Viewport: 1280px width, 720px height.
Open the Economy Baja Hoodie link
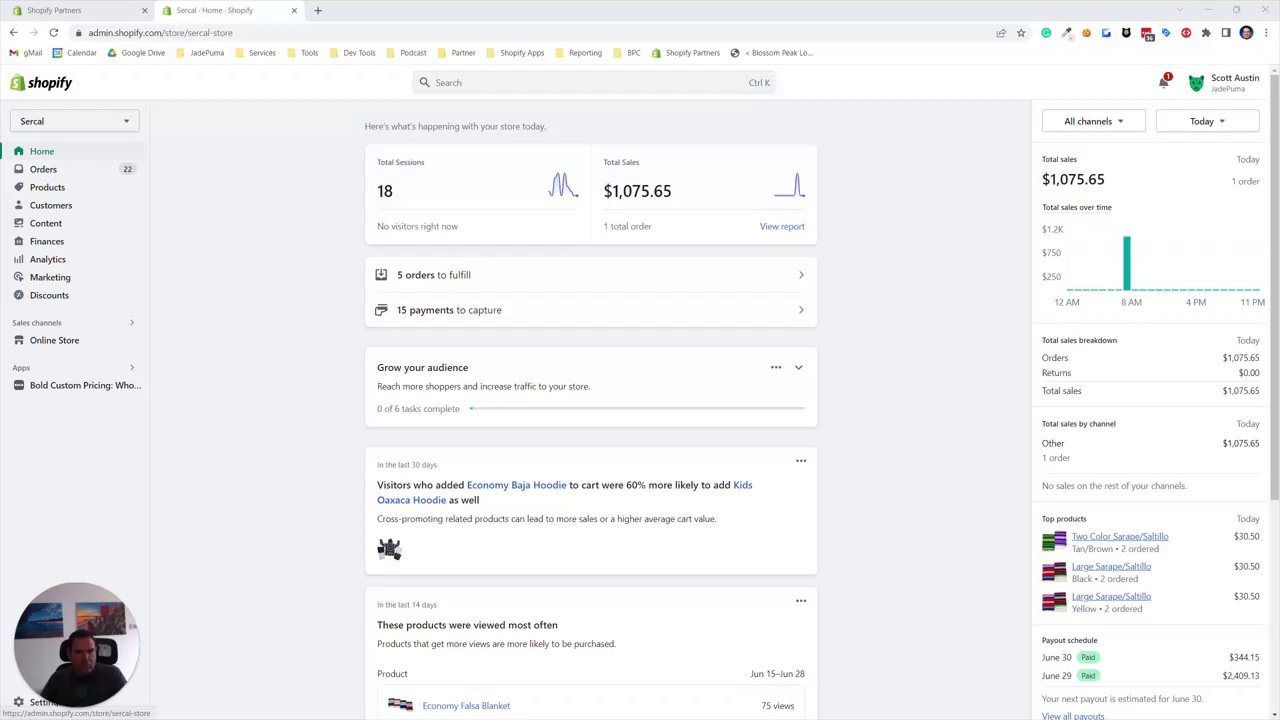tap(516, 485)
